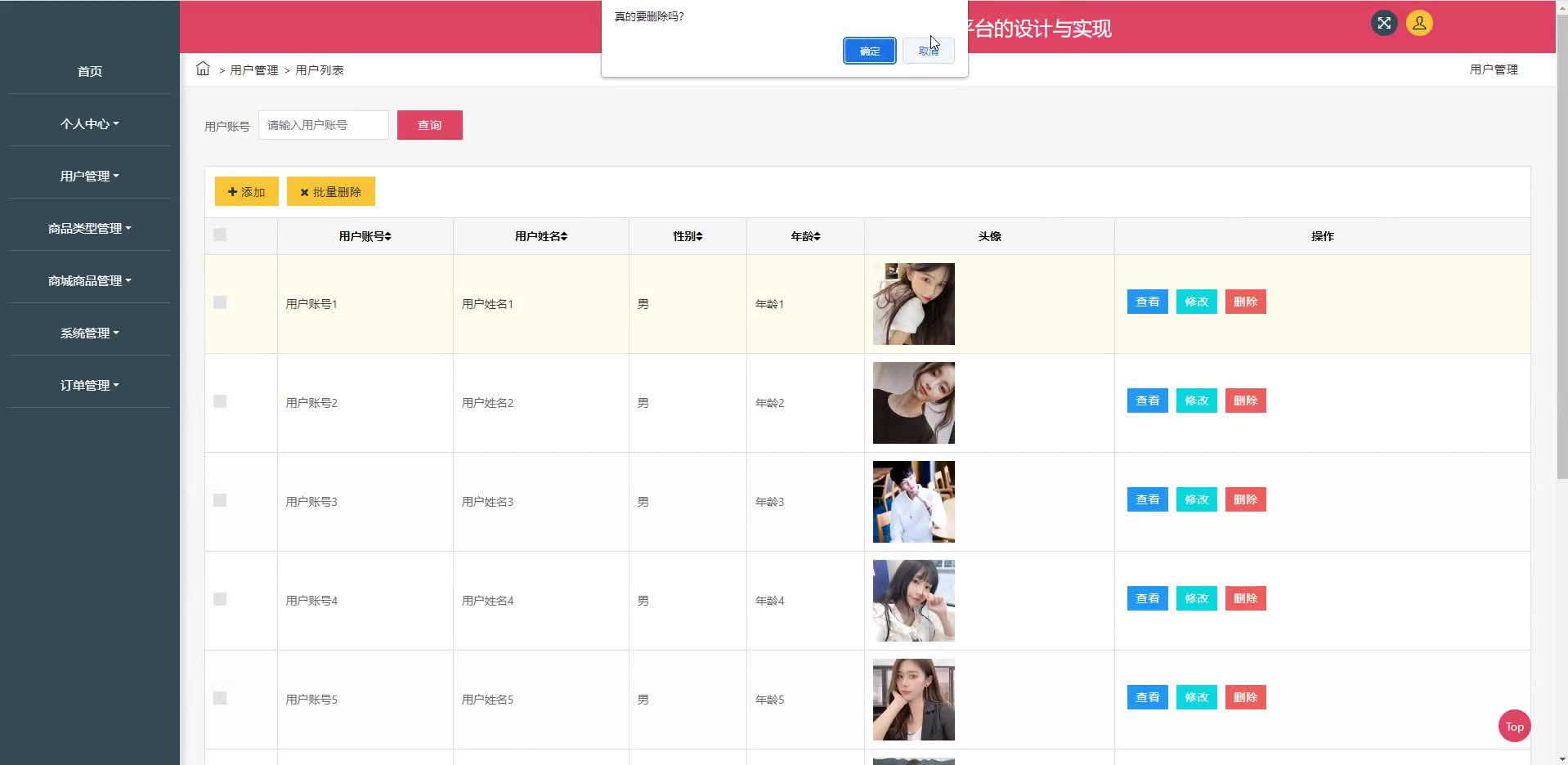Viewport: 1568px width, 765px height.
Task: Click 删除 for 用户账号4
Action: [1246, 598]
